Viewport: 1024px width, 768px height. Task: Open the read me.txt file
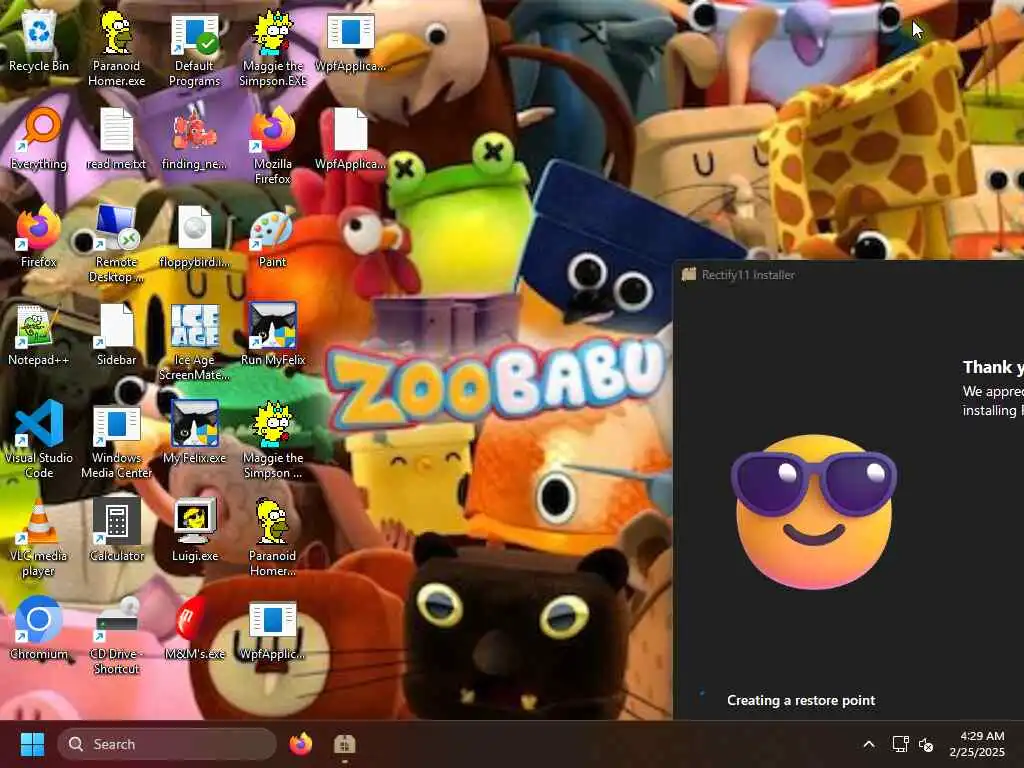(x=116, y=139)
